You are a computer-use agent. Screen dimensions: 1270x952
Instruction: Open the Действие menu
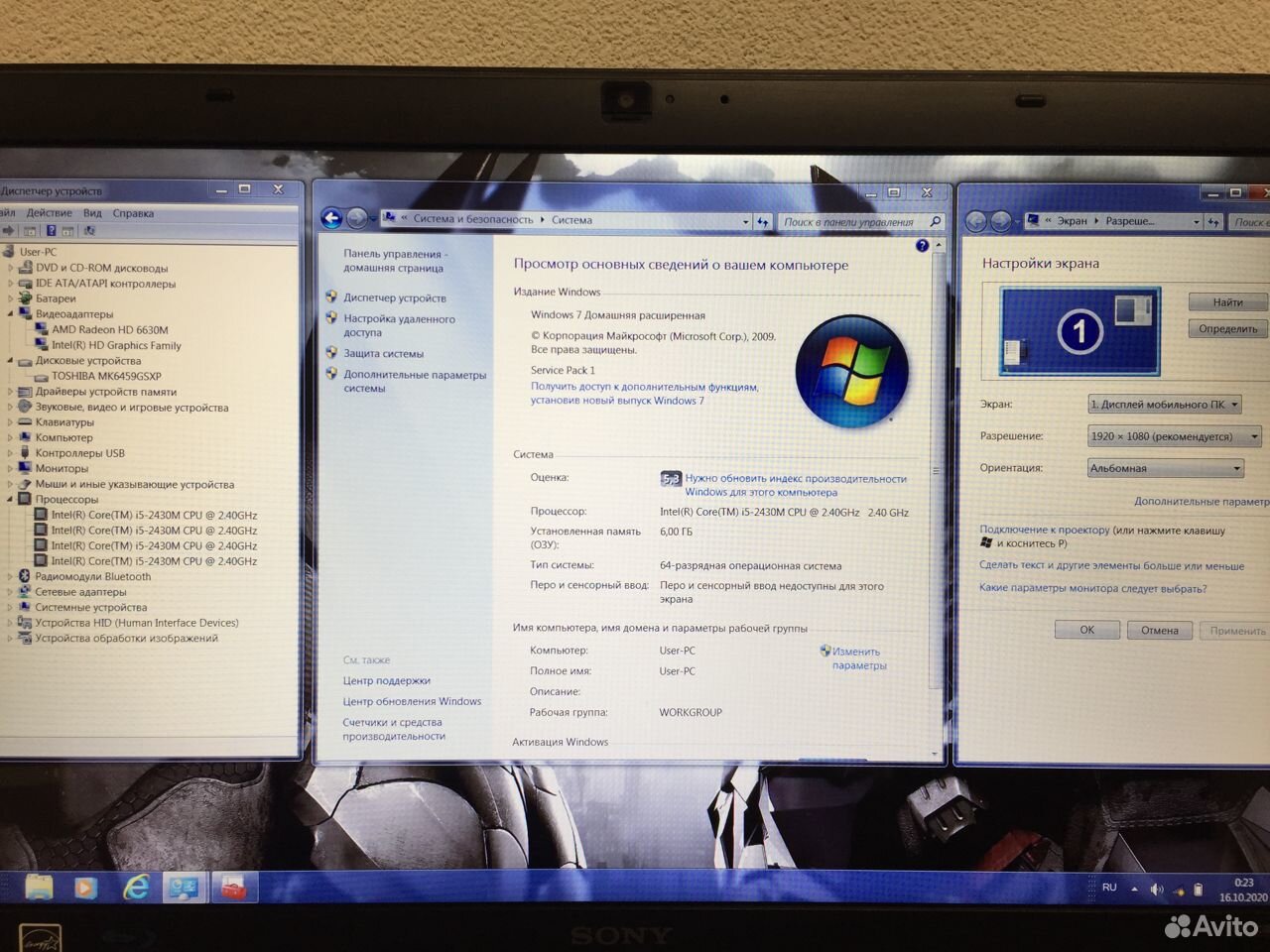click(x=49, y=213)
